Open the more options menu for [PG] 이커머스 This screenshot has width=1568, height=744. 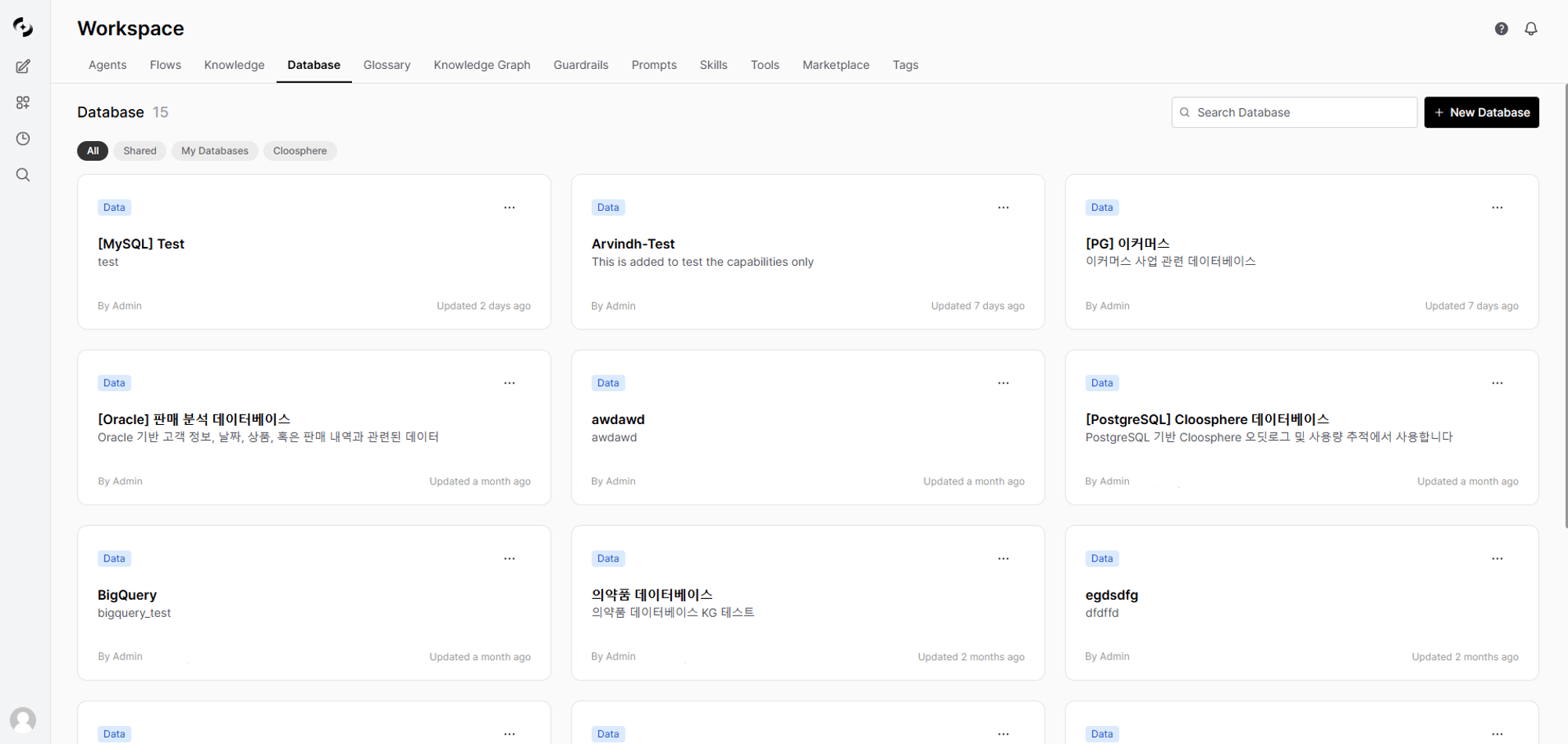1497,208
